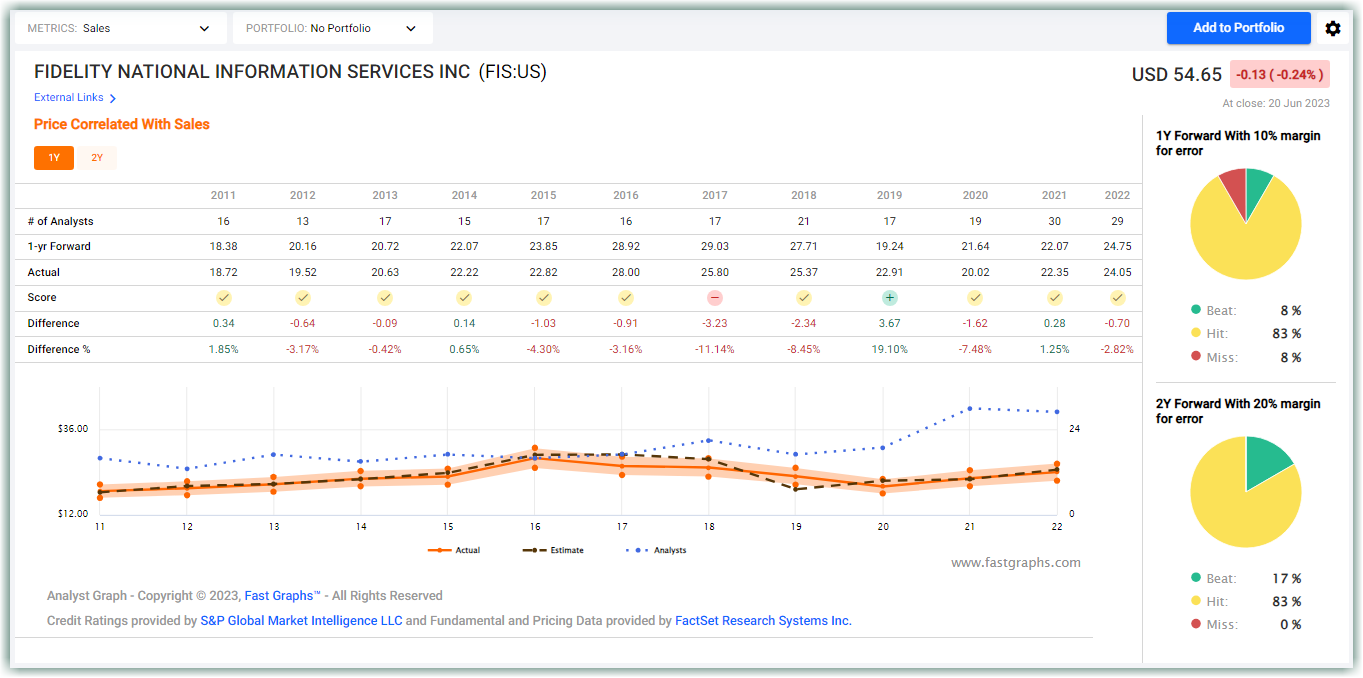Click the 2020 score check icon
This screenshot has width=1363, height=678.
[975, 298]
